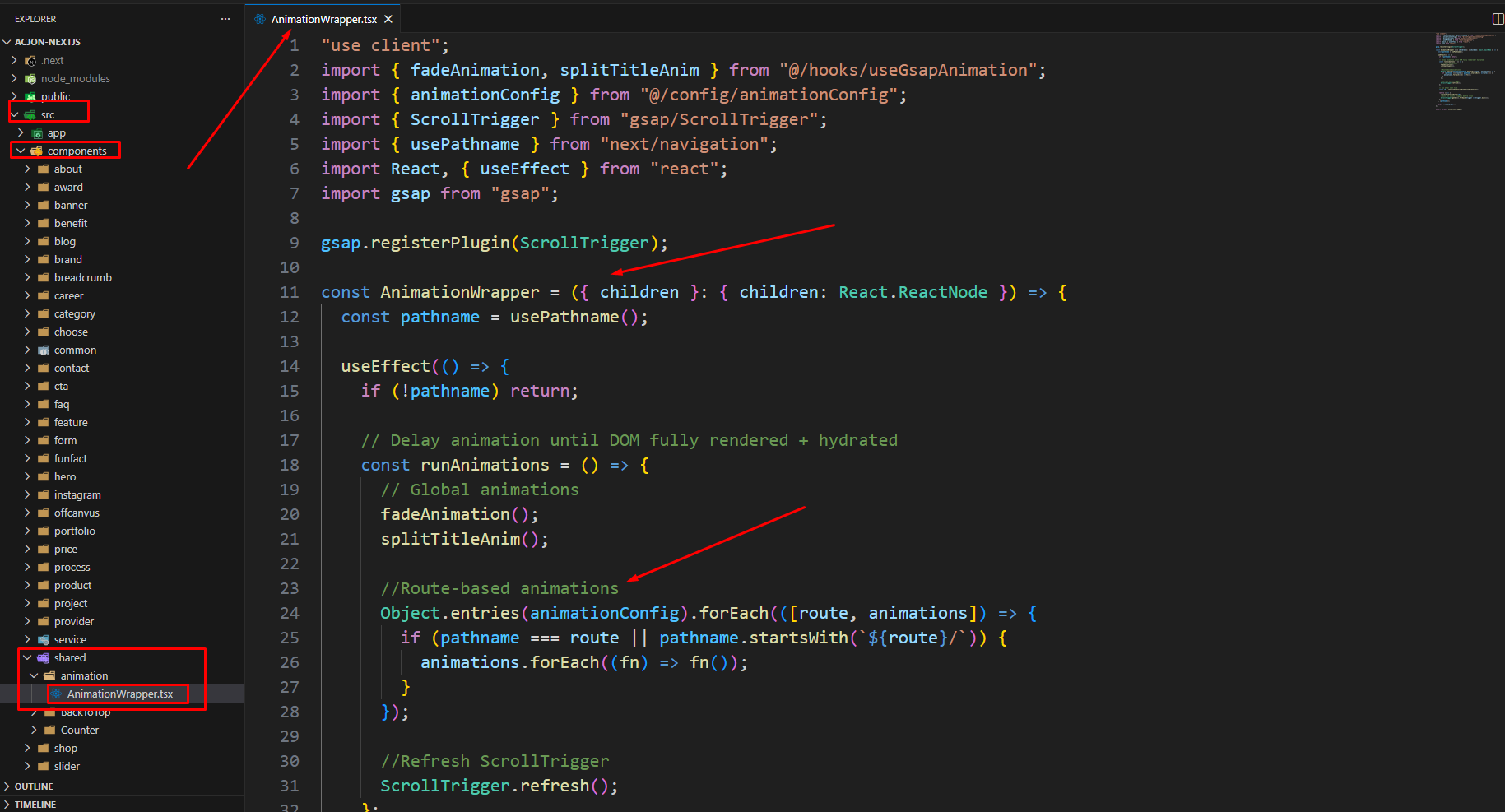Click the common folder icon
Viewport: 1505px width, 812px height.
point(44,350)
